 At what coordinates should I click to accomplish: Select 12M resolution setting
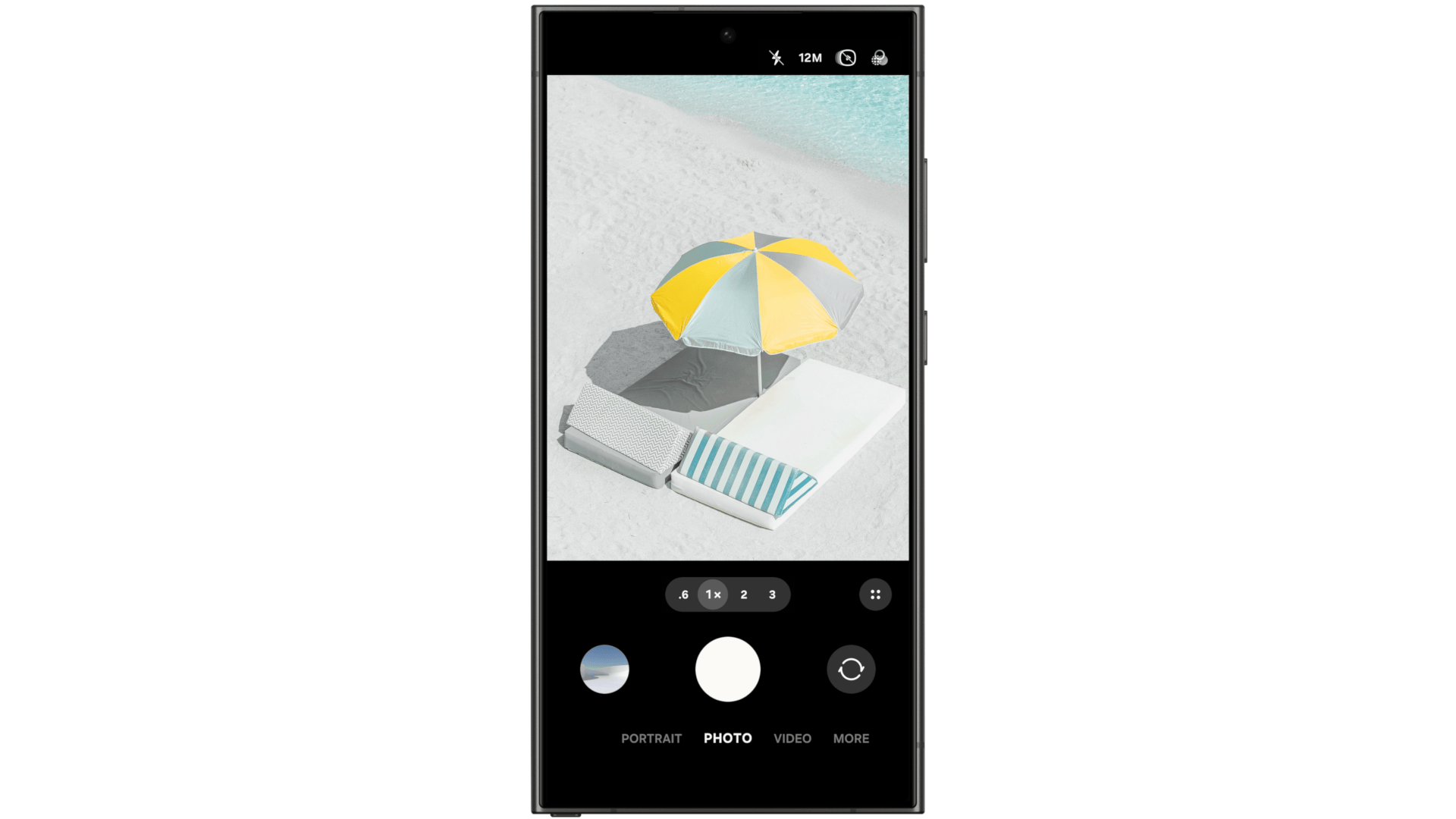(x=810, y=57)
